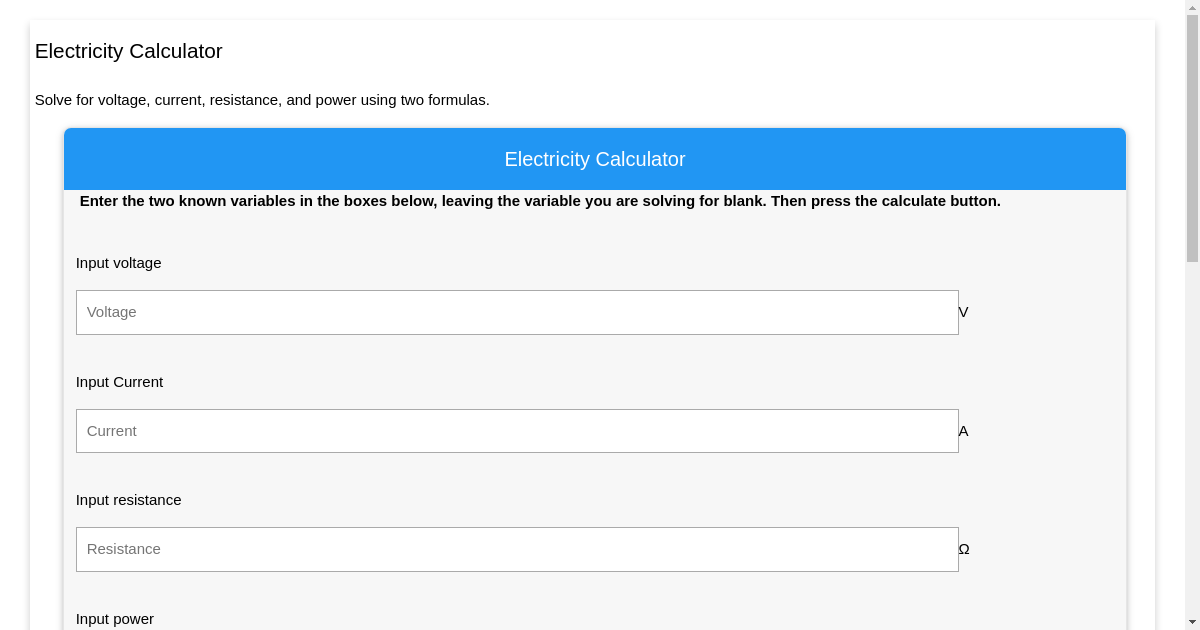The height and width of the screenshot is (630, 1200).
Task: Click the blue Electricity Calculator header banner
Action: (x=594, y=159)
